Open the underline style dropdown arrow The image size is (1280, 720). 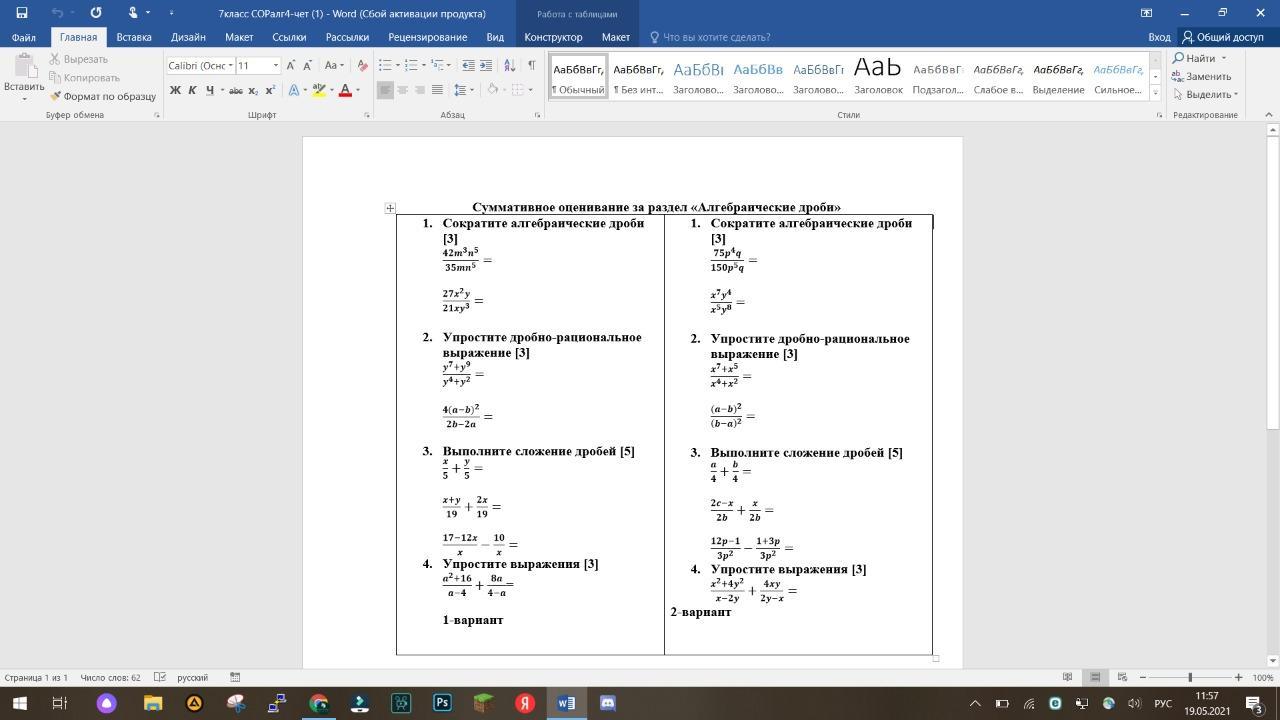pos(220,90)
